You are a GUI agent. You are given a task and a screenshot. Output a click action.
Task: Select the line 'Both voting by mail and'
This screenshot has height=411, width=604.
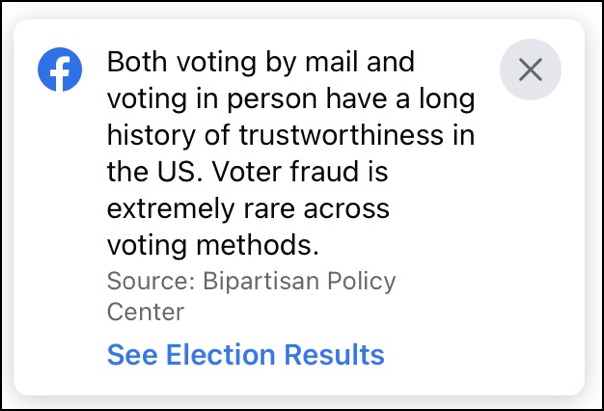(261, 62)
